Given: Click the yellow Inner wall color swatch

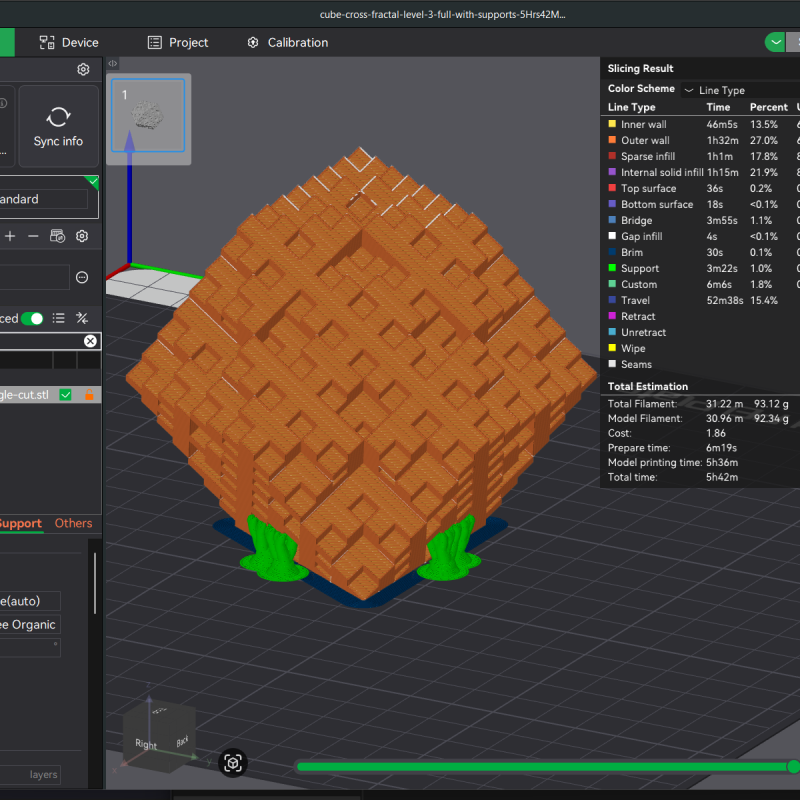Looking at the screenshot, I should click(612, 123).
